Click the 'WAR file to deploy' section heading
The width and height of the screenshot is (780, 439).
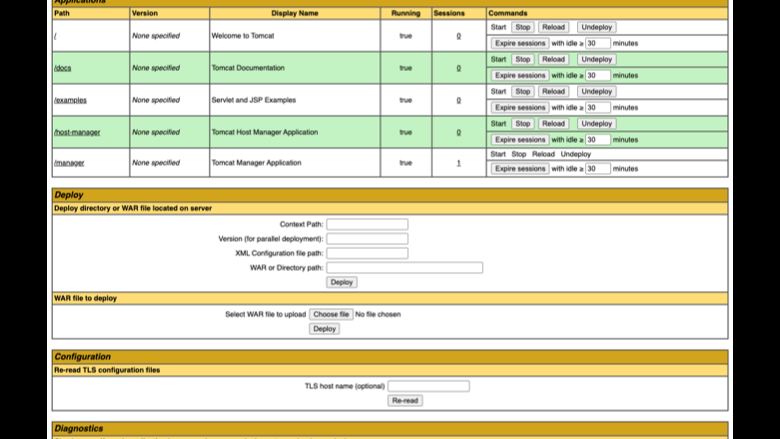(x=86, y=298)
